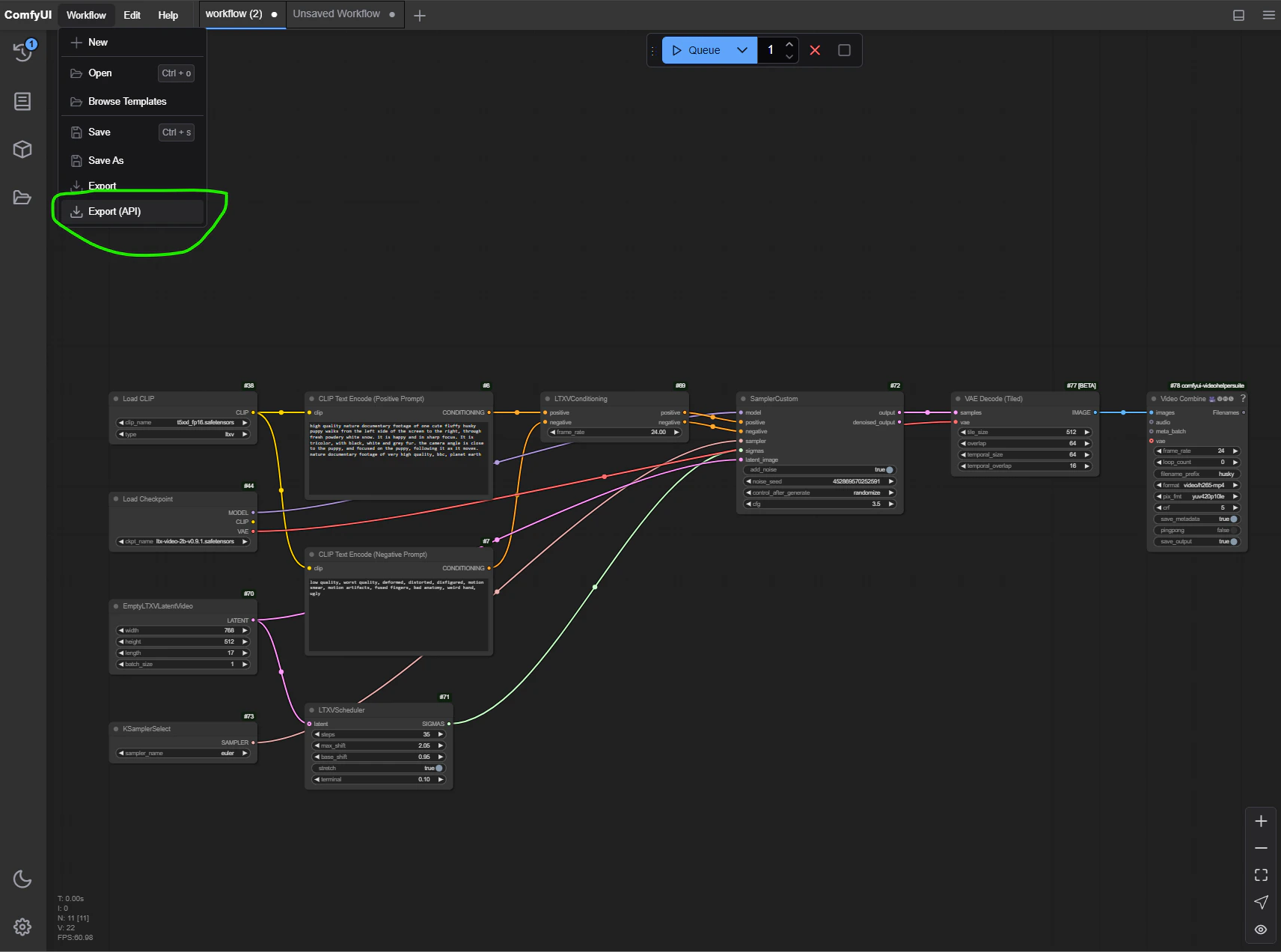Open the node library cube icon
Viewport: 1281px width, 952px height.
(x=22, y=149)
